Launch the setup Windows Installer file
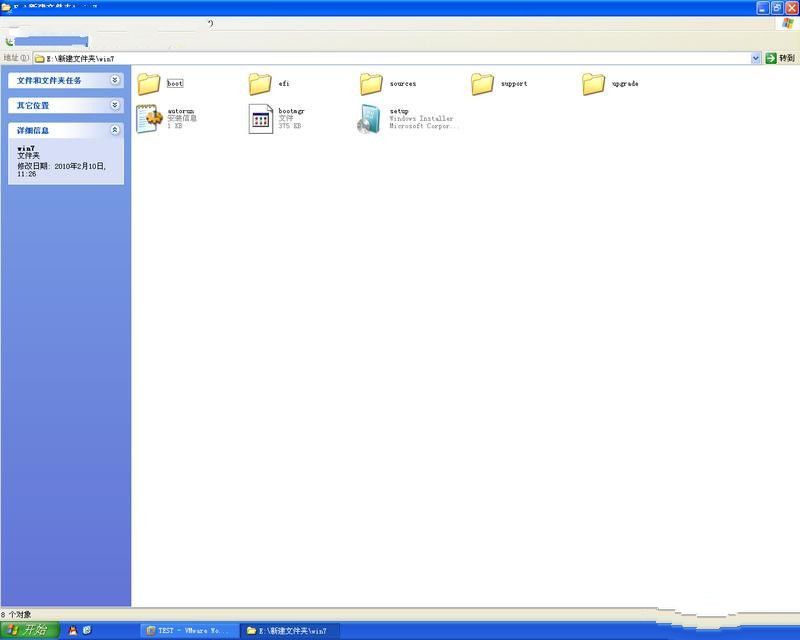 368,118
